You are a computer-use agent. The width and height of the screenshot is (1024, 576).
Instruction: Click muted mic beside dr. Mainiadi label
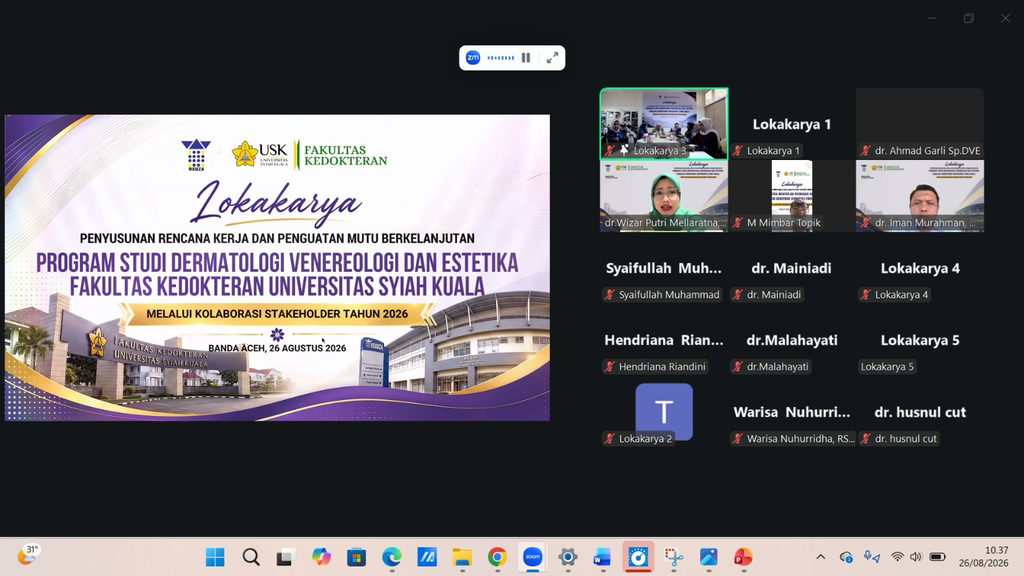pos(738,295)
